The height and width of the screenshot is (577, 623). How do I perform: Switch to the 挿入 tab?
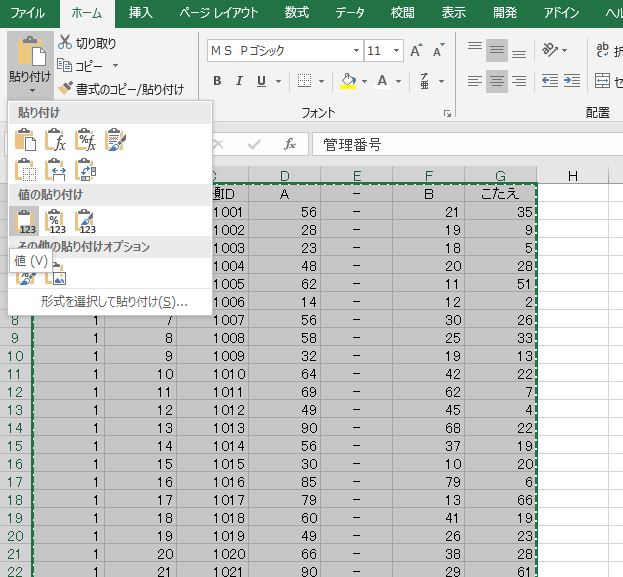[141, 13]
